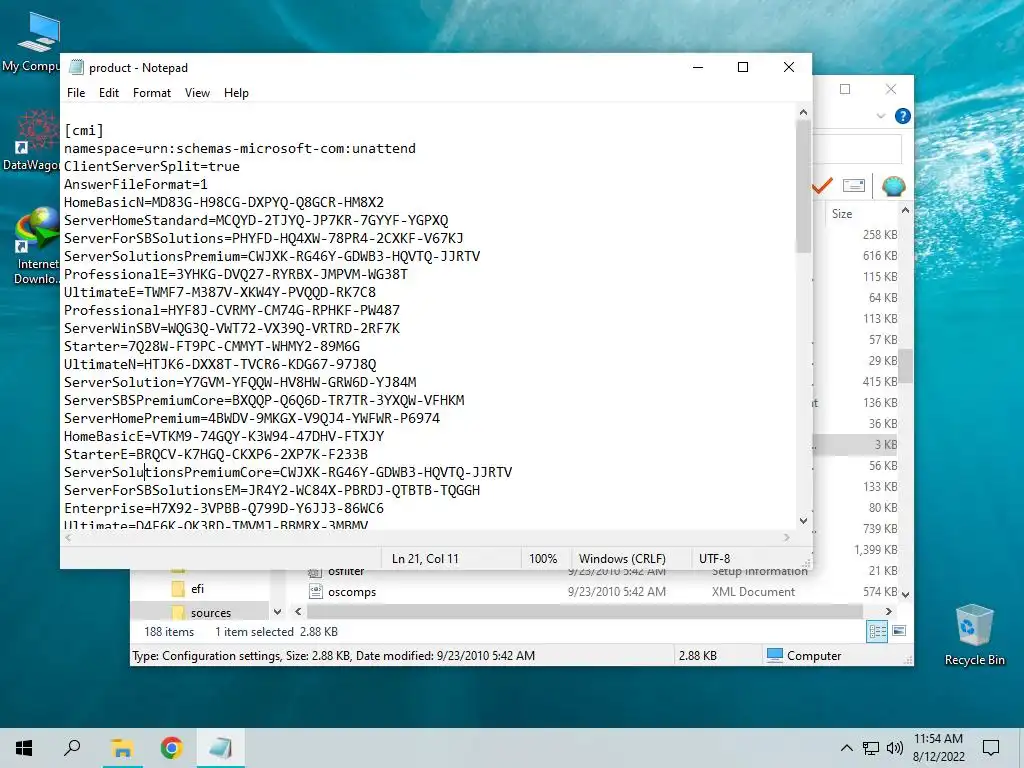The width and height of the screenshot is (1024, 768).
Task: Click the shell globe icon in Explorer ribbon
Action: (x=893, y=186)
